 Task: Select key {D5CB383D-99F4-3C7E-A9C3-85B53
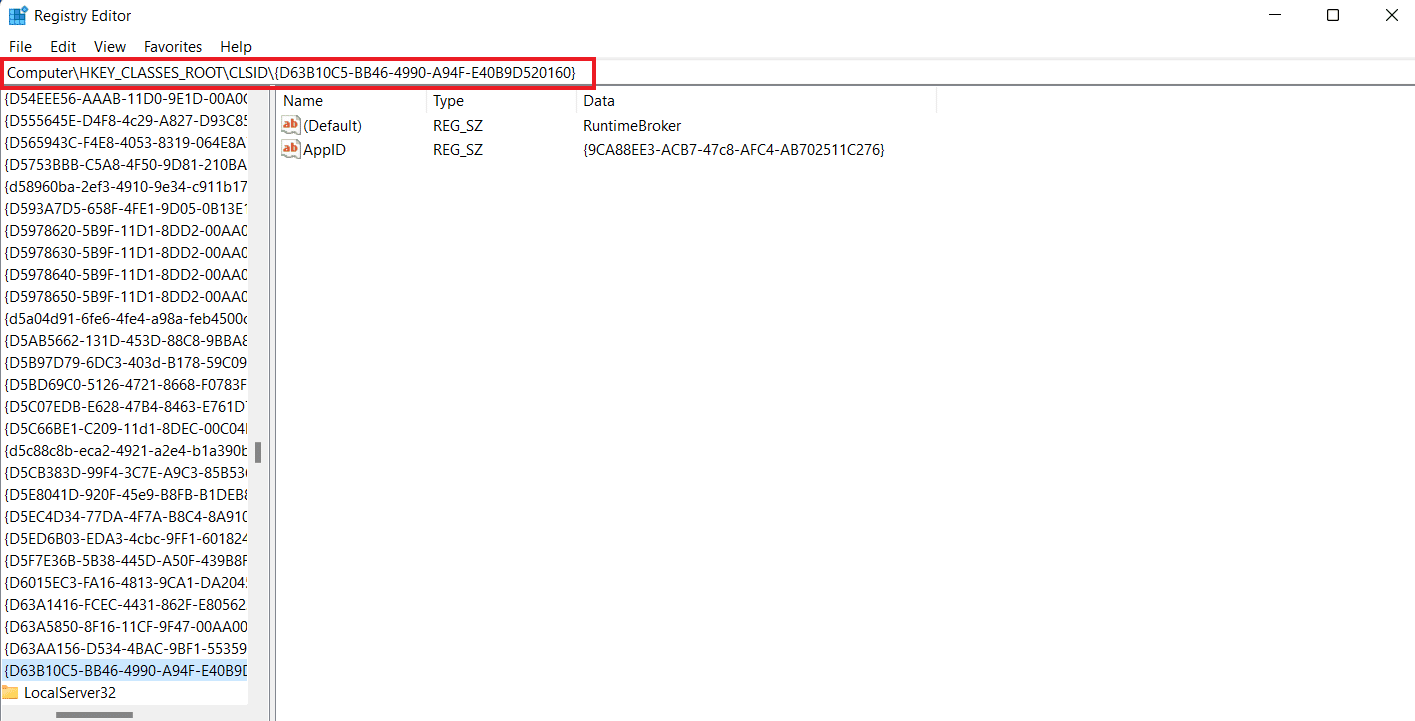pos(125,473)
